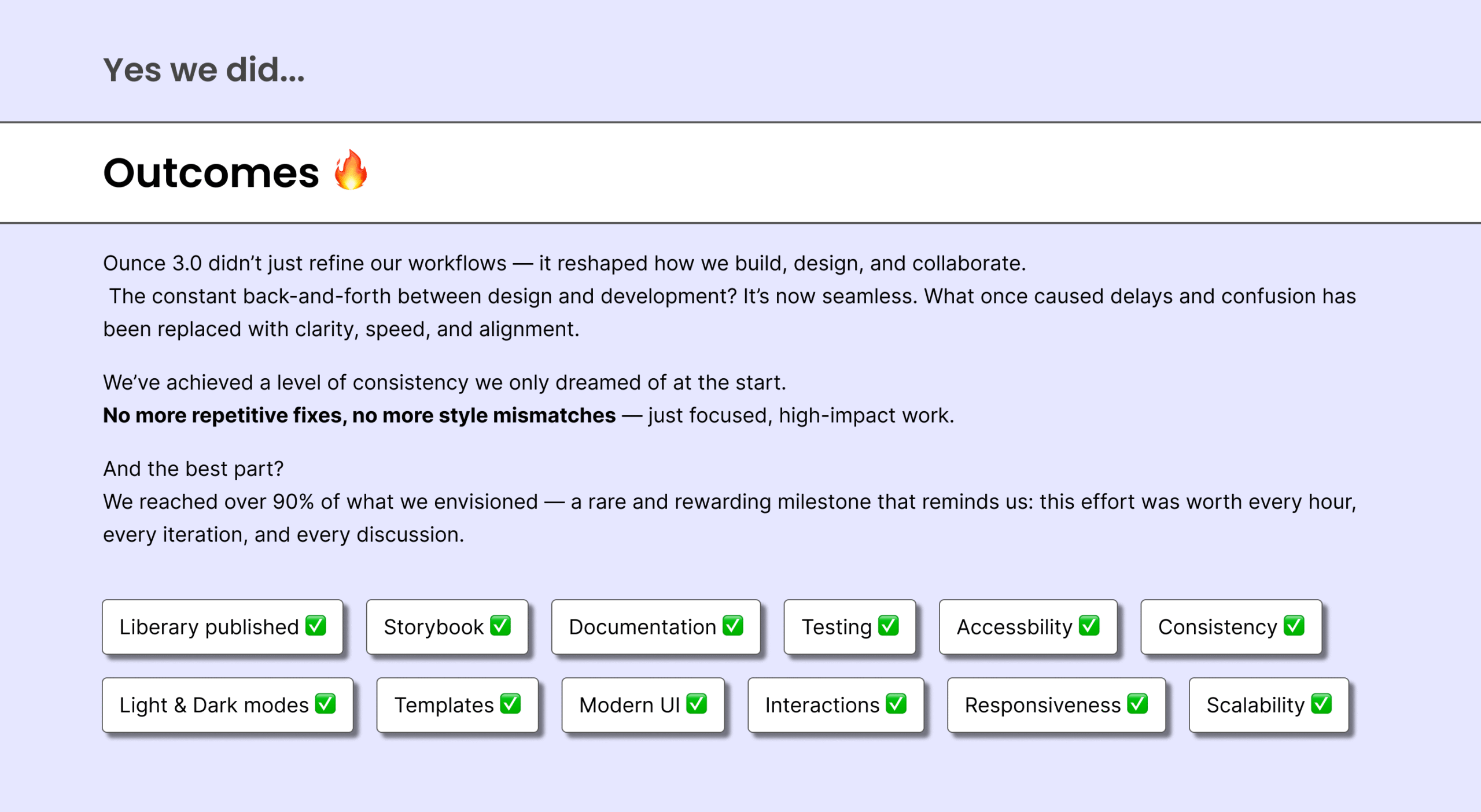Image resolution: width=1481 pixels, height=812 pixels.
Task: Click the fire emoji next to Outcomes
Action: point(351,170)
